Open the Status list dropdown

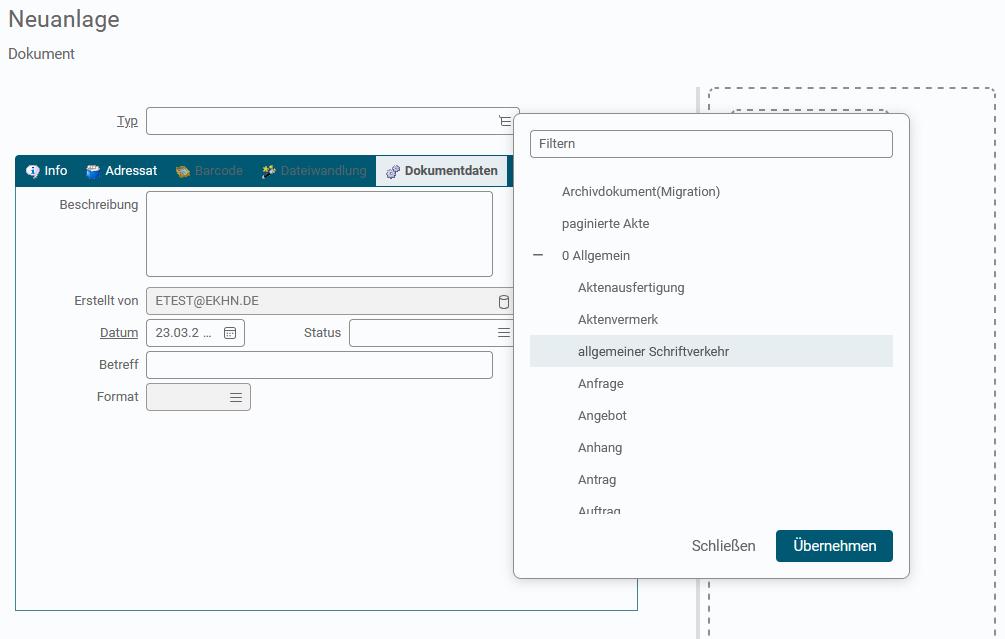[504, 333]
